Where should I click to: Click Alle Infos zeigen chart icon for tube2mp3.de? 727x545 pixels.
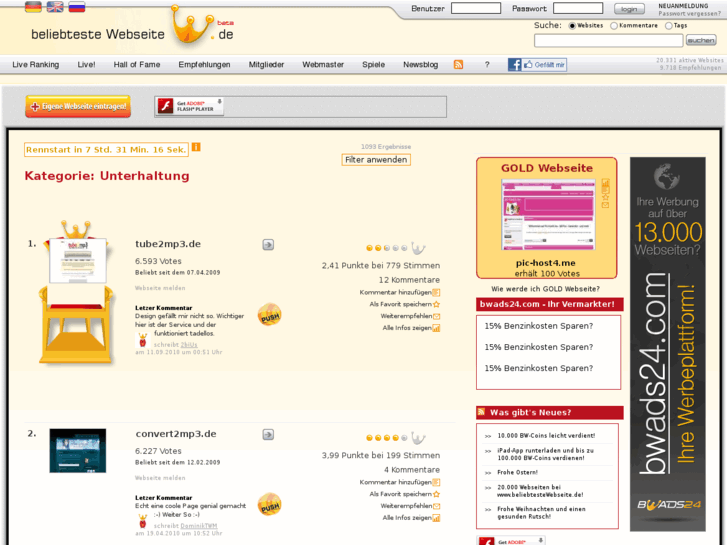tap(436, 328)
